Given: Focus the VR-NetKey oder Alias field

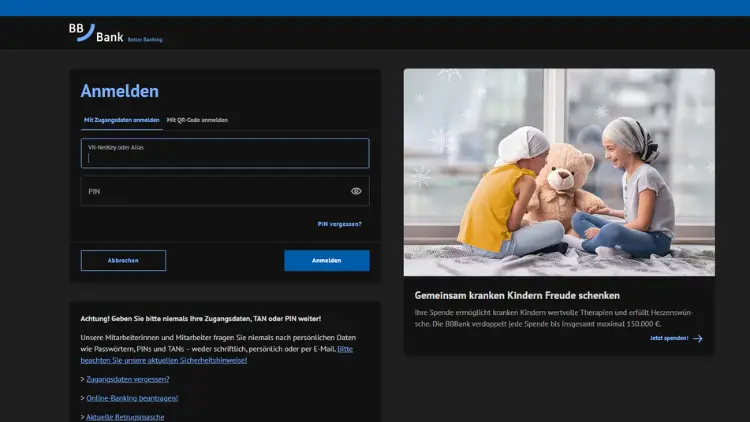Looking at the screenshot, I should (x=225, y=153).
